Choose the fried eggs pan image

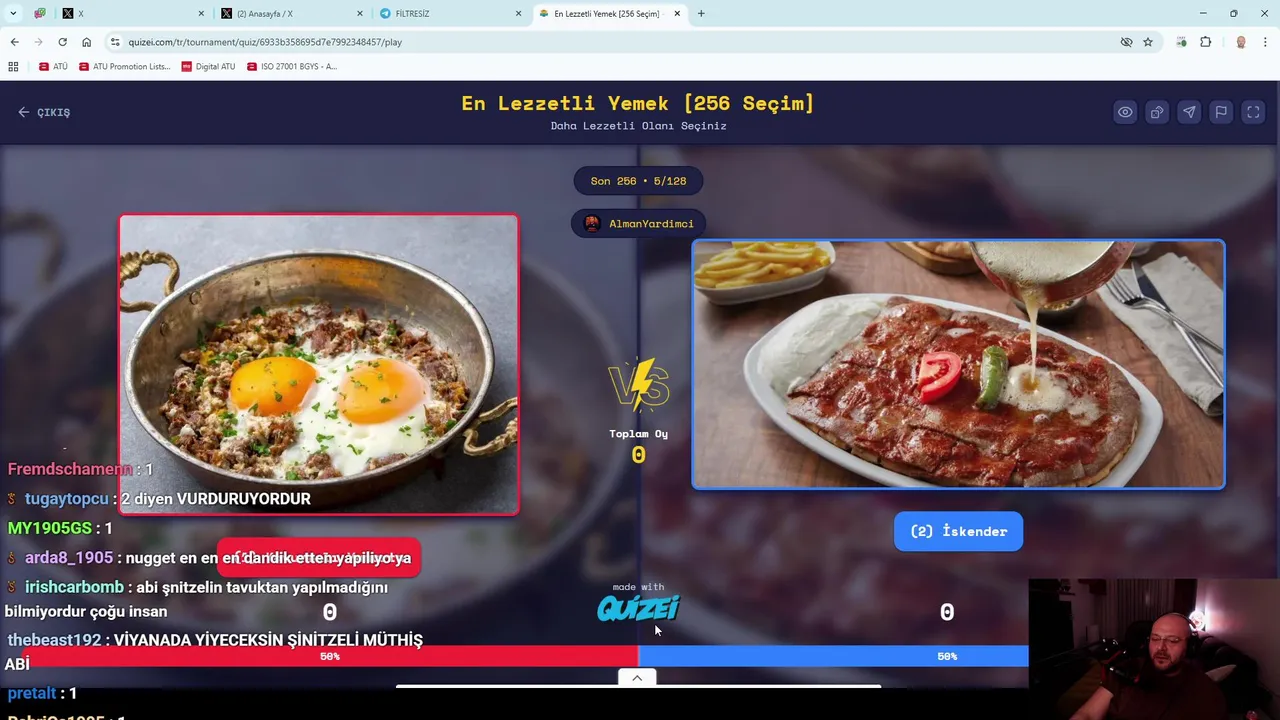pos(319,364)
